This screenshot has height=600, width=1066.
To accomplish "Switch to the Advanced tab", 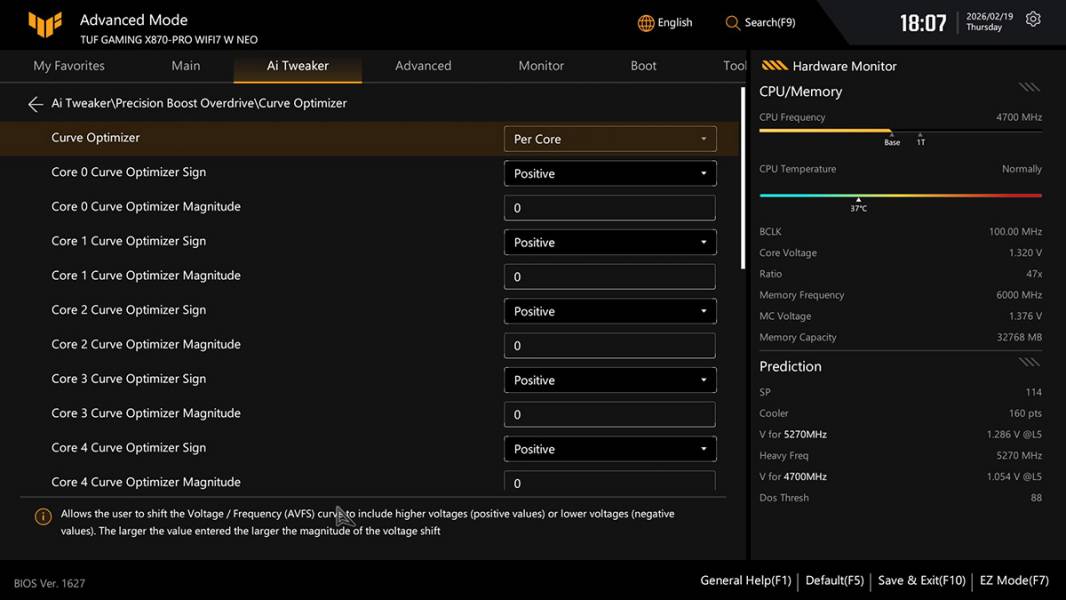I will [x=423, y=66].
